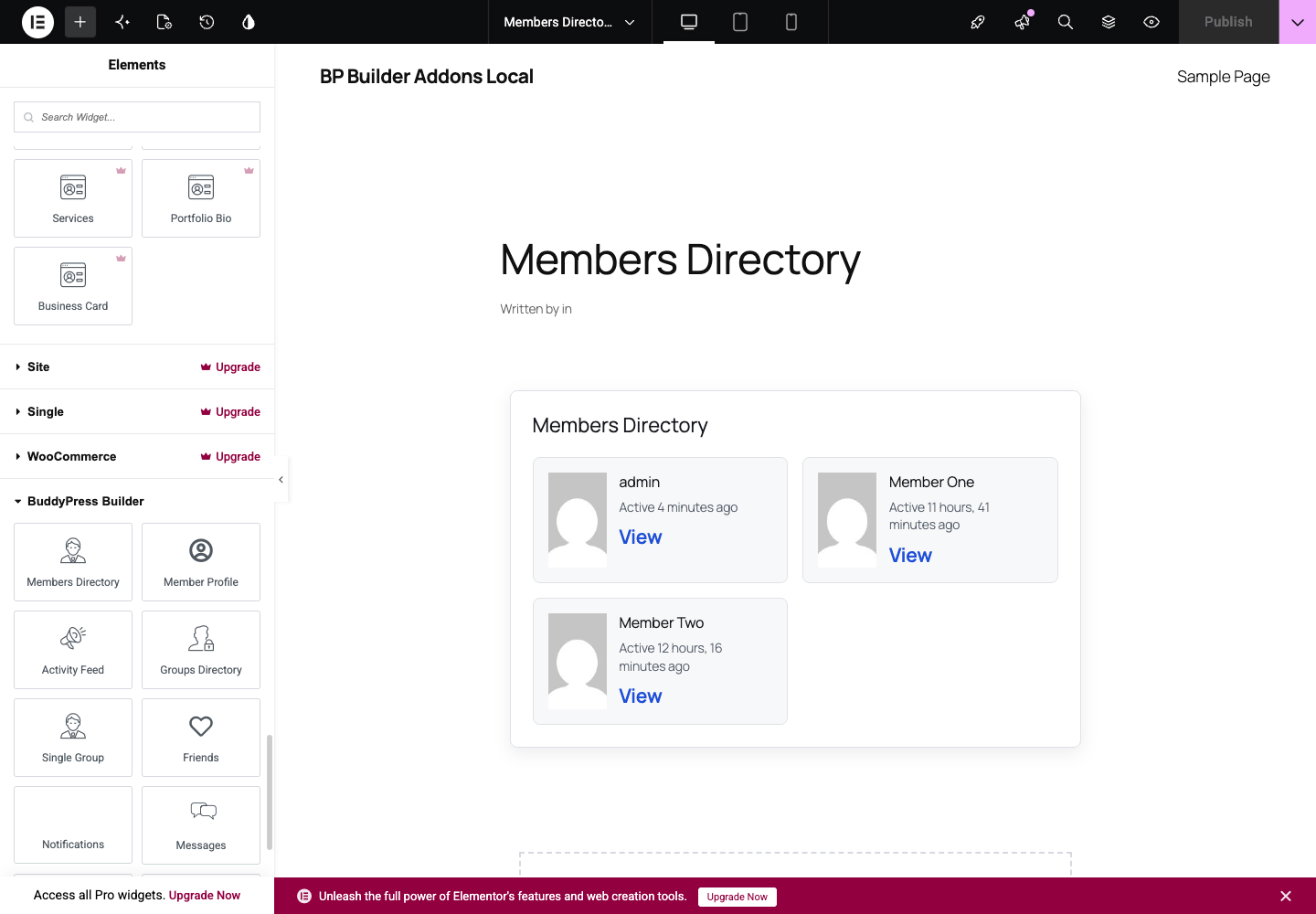Click View link for Member One
This screenshot has height=914, width=1316.
[910, 556]
